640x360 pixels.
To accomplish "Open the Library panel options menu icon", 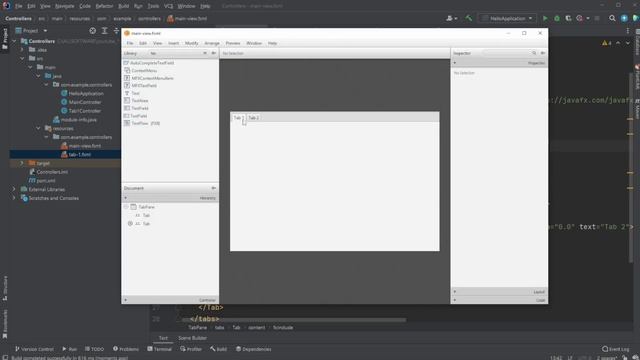I will coord(213,53).
